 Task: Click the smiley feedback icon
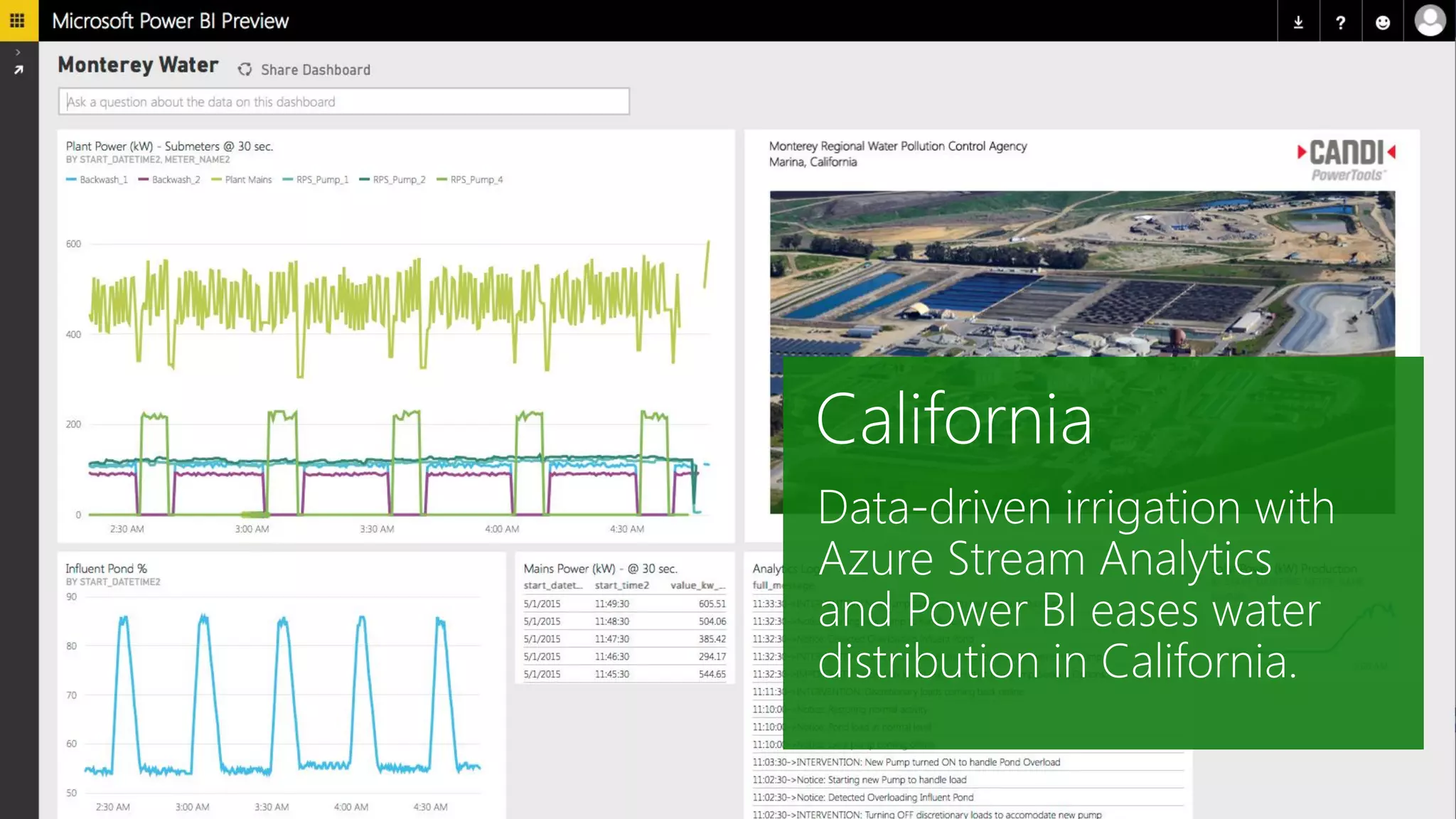click(x=1382, y=22)
